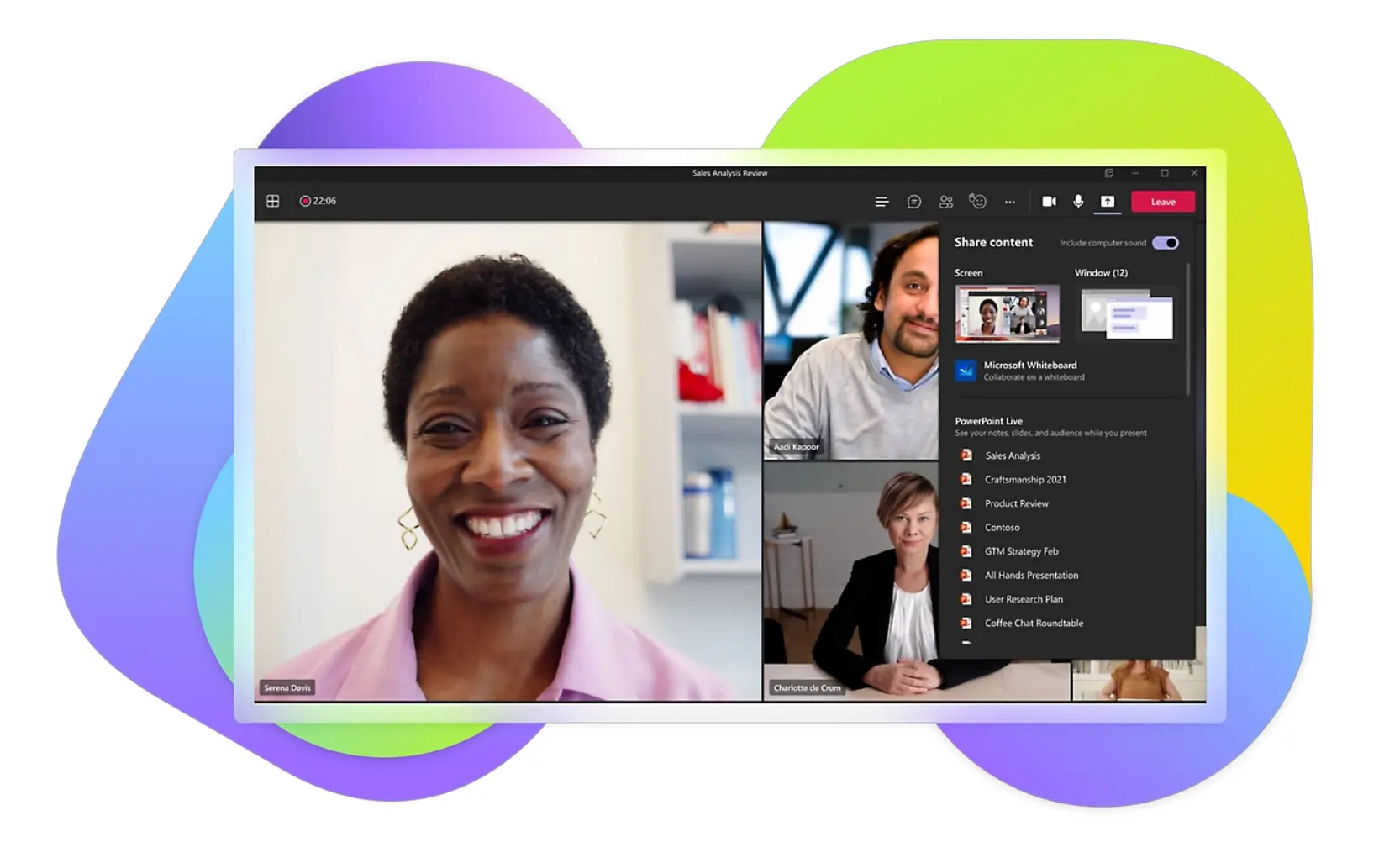
Task: Mute the microphone
Action: tap(1078, 202)
